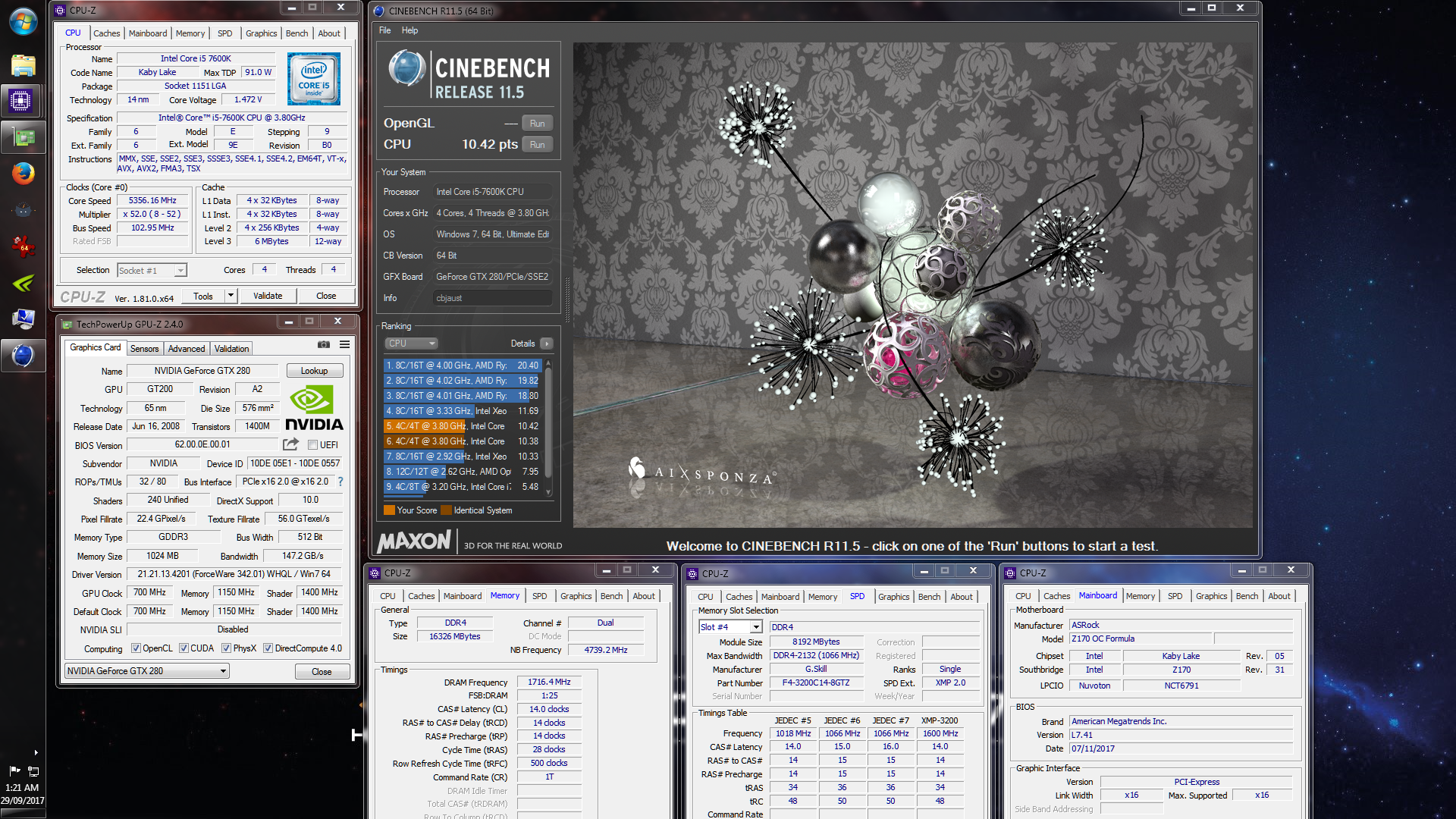Open the Cinebench File menu
This screenshot has width=1456, height=819.
[385, 30]
